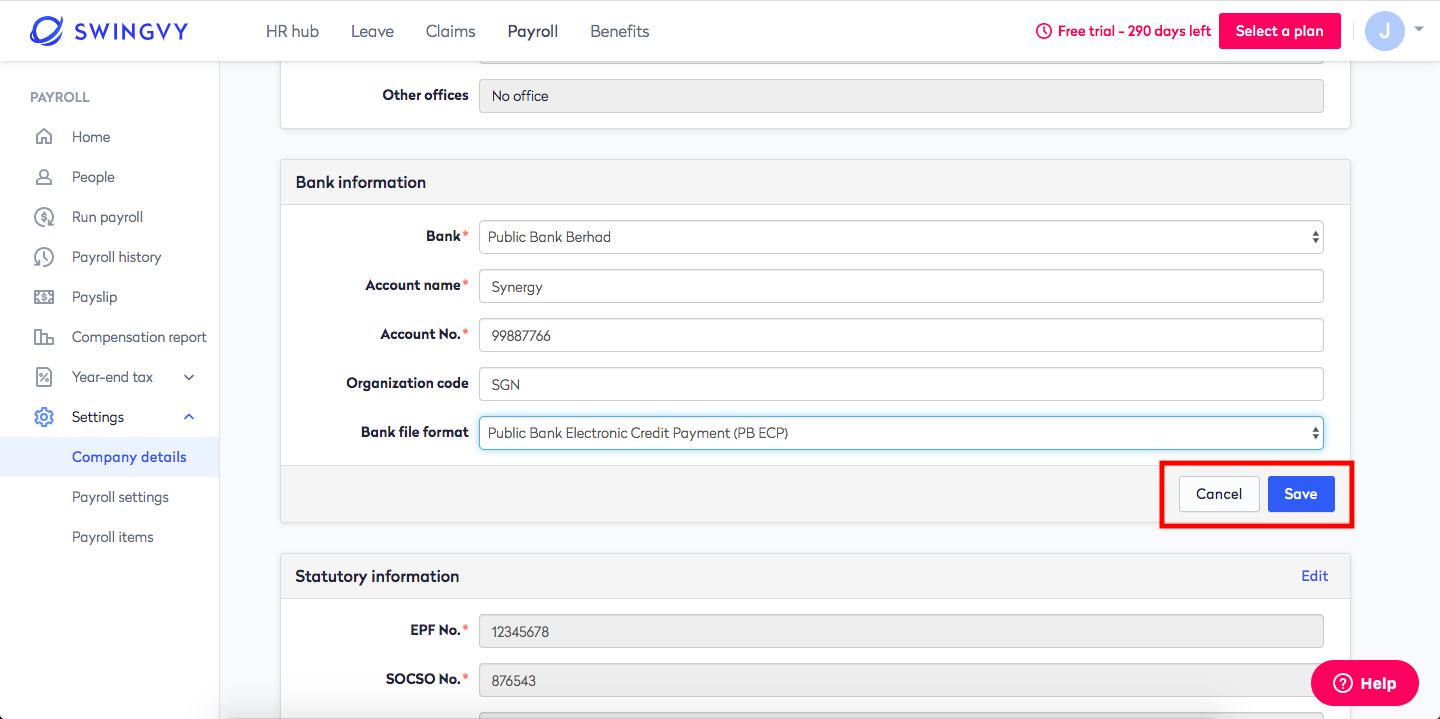Click the Help button
The height and width of the screenshot is (719, 1440).
pyautogui.click(x=1365, y=684)
